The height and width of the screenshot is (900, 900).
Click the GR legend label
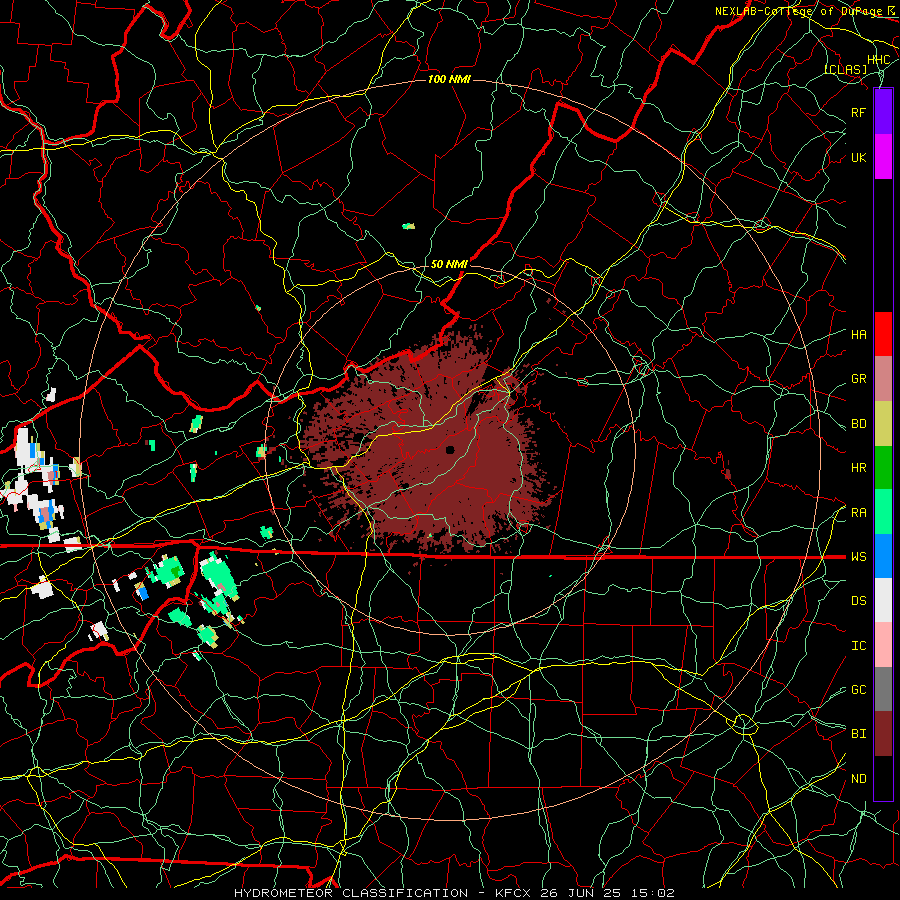click(x=859, y=379)
